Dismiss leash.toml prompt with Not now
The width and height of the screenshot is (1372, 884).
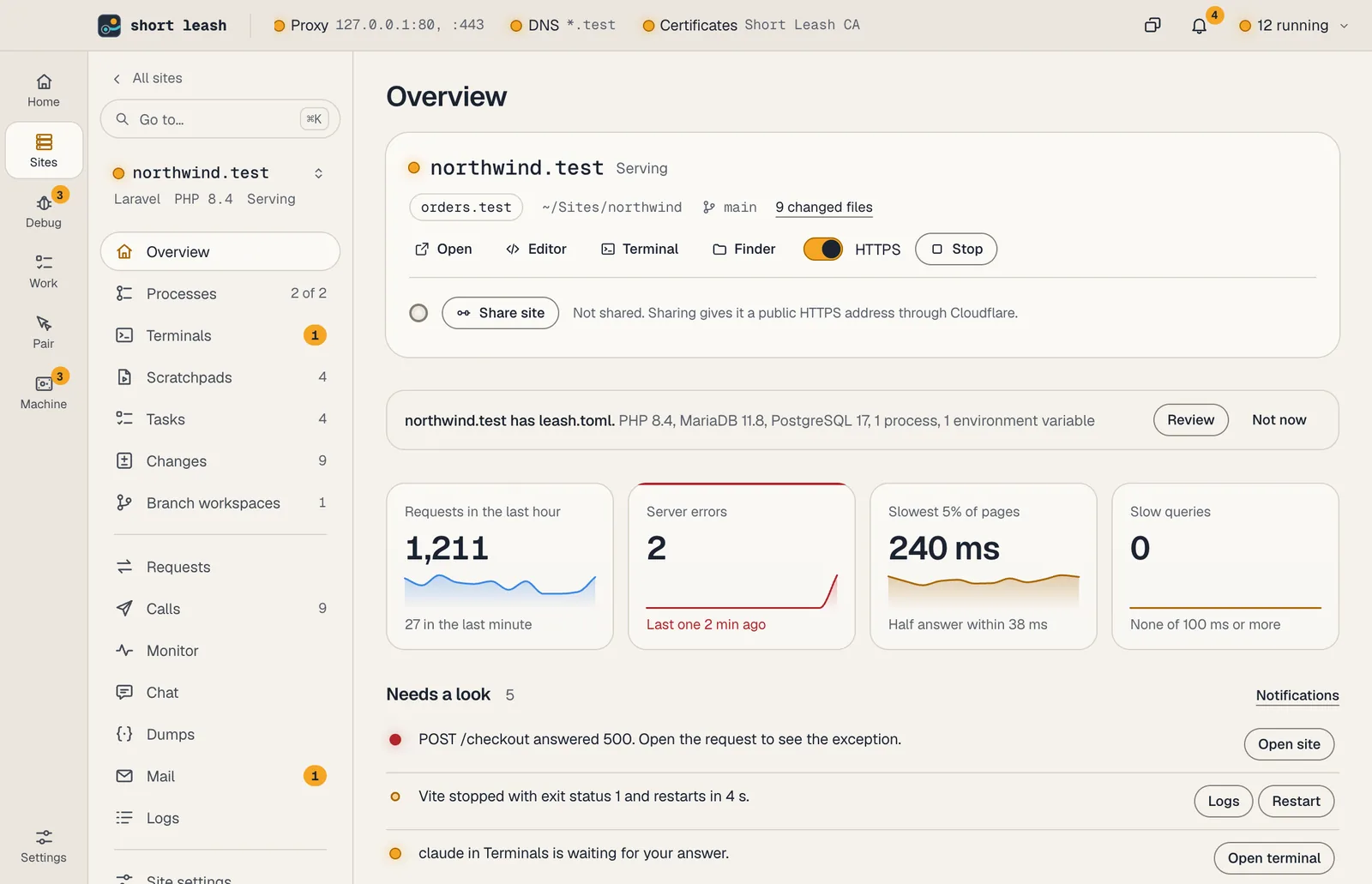click(1279, 420)
